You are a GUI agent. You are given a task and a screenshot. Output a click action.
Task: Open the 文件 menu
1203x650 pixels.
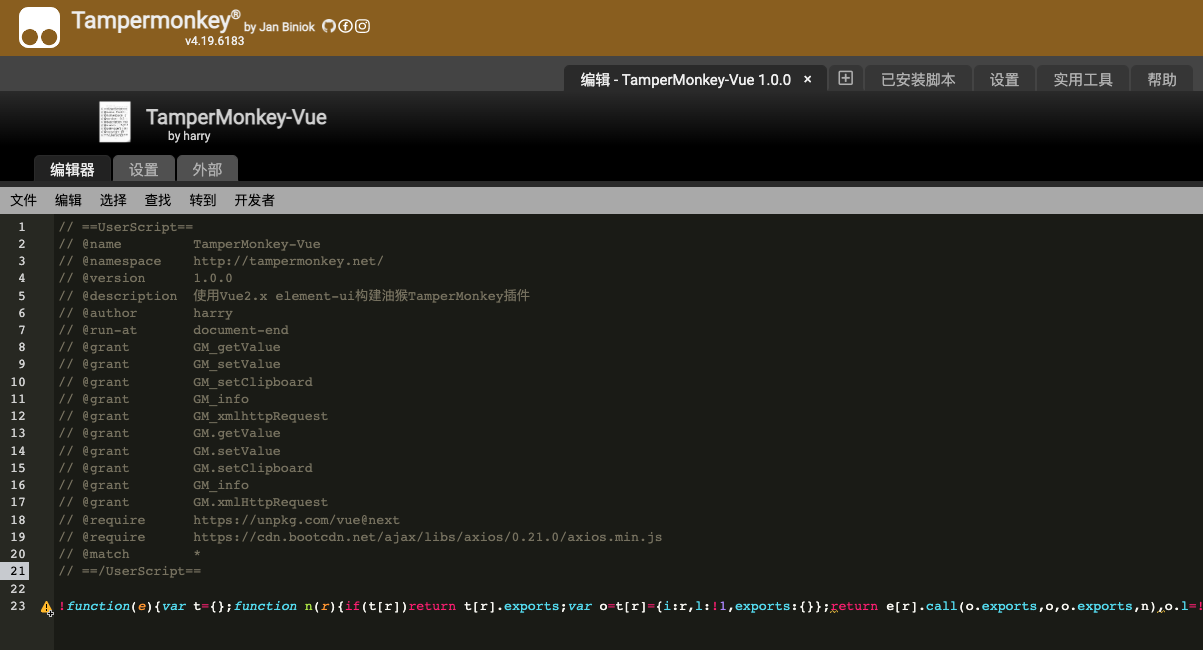tap(24, 200)
